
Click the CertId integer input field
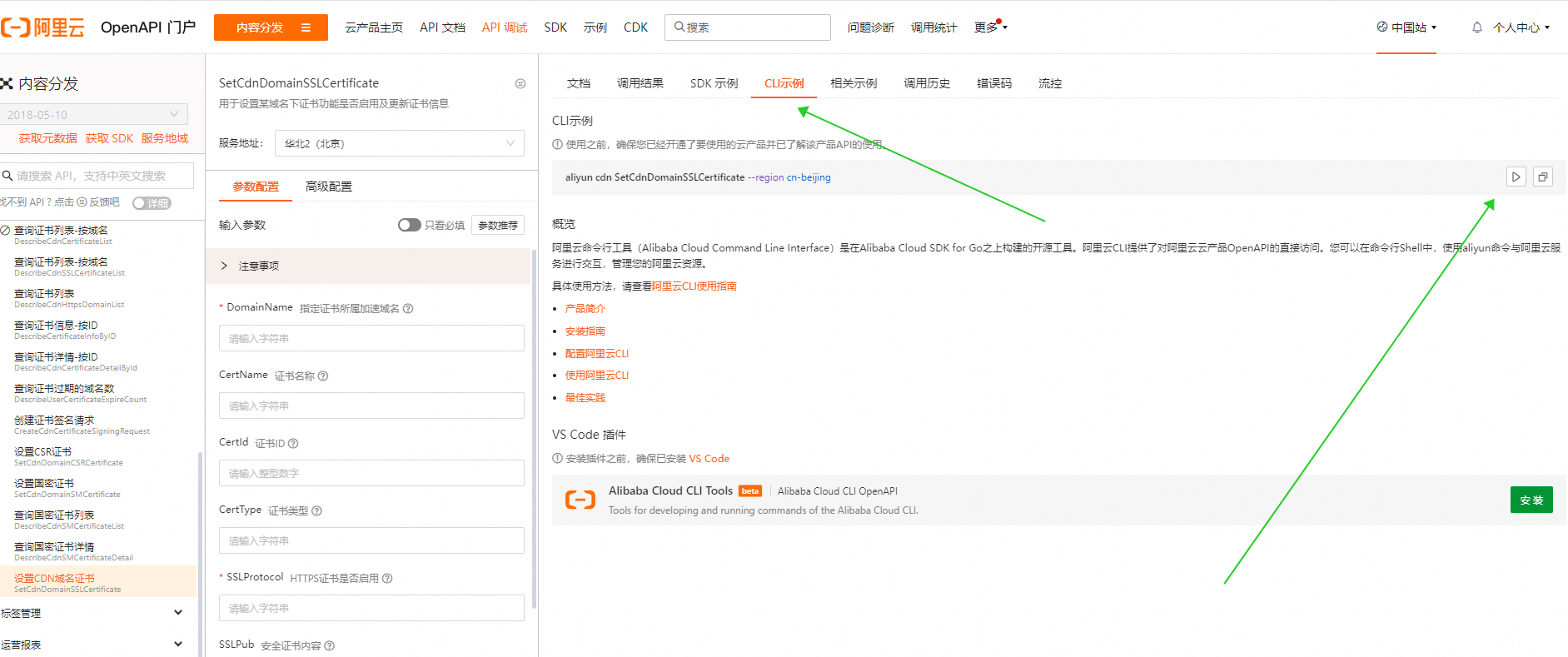(371, 473)
